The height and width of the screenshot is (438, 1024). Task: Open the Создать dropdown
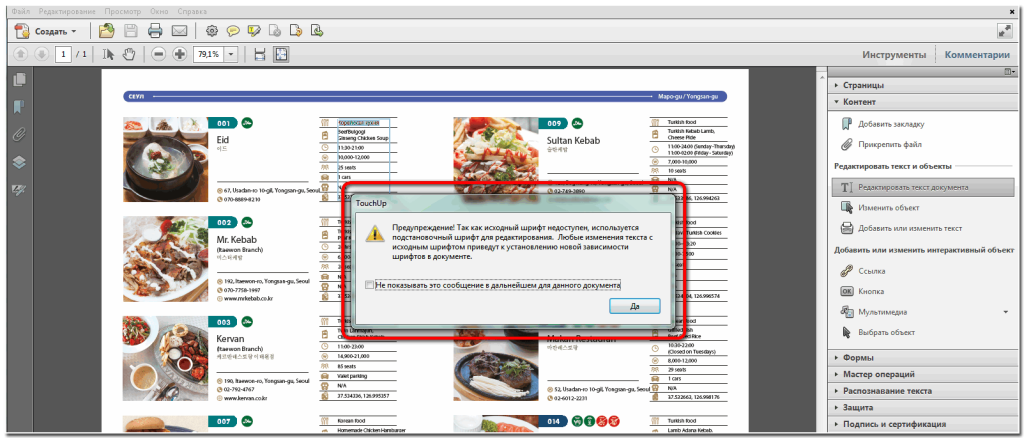tap(50, 31)
